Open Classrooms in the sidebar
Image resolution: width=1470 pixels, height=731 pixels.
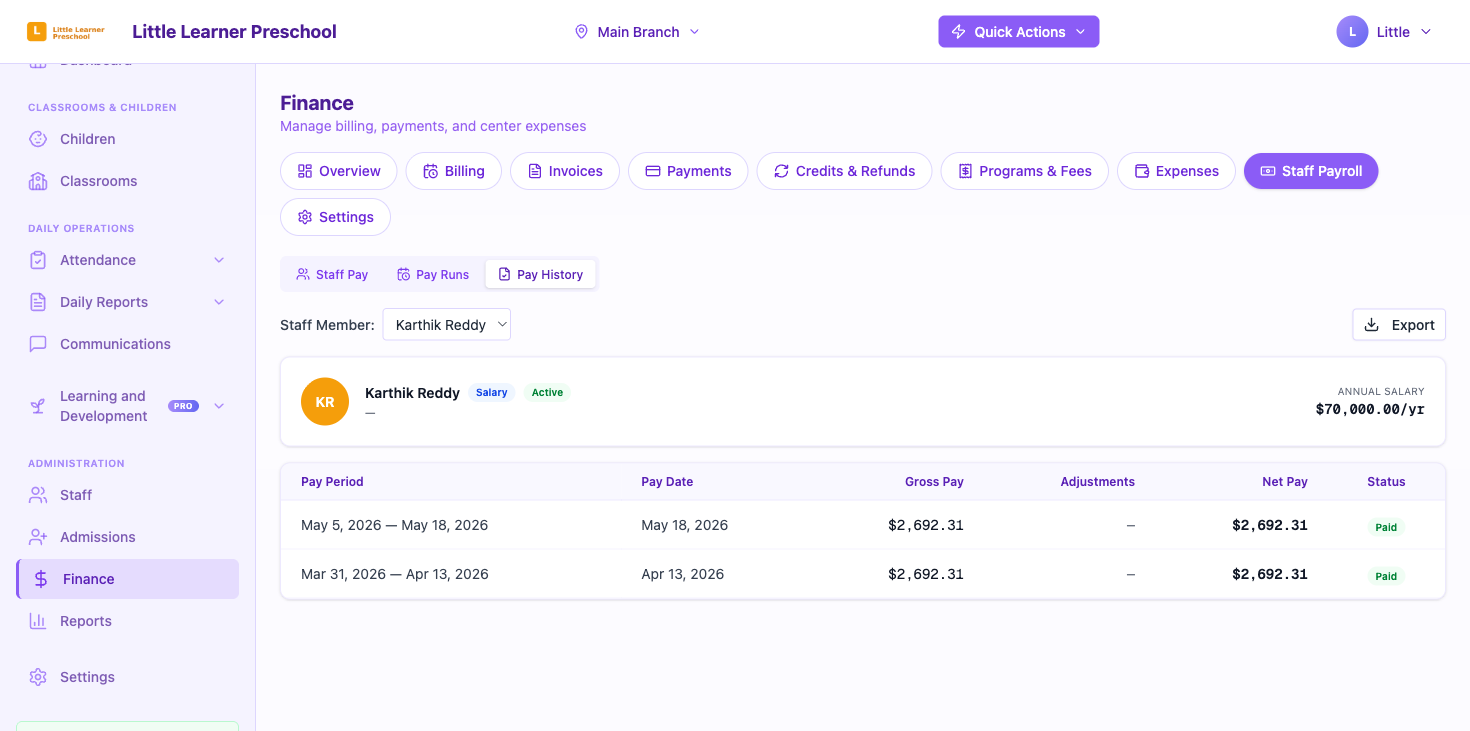tap(128, 181)
